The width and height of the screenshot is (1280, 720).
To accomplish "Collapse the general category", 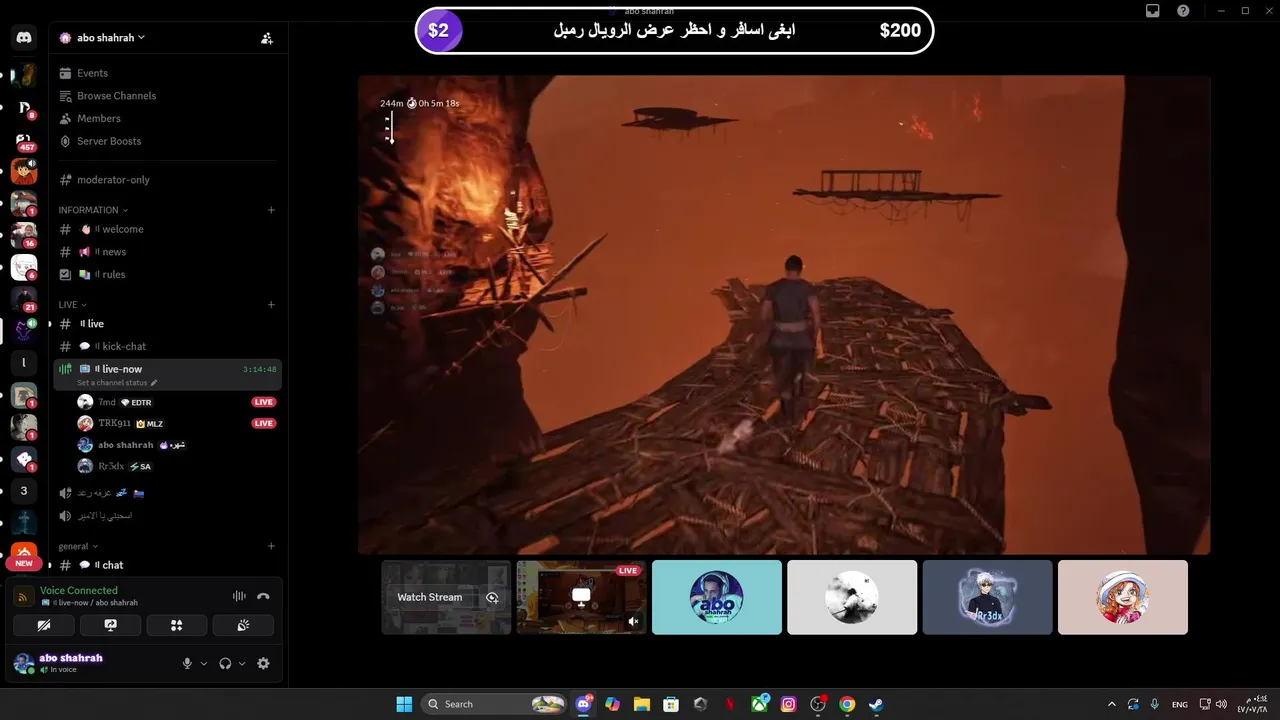I will [x=78, y=546].
